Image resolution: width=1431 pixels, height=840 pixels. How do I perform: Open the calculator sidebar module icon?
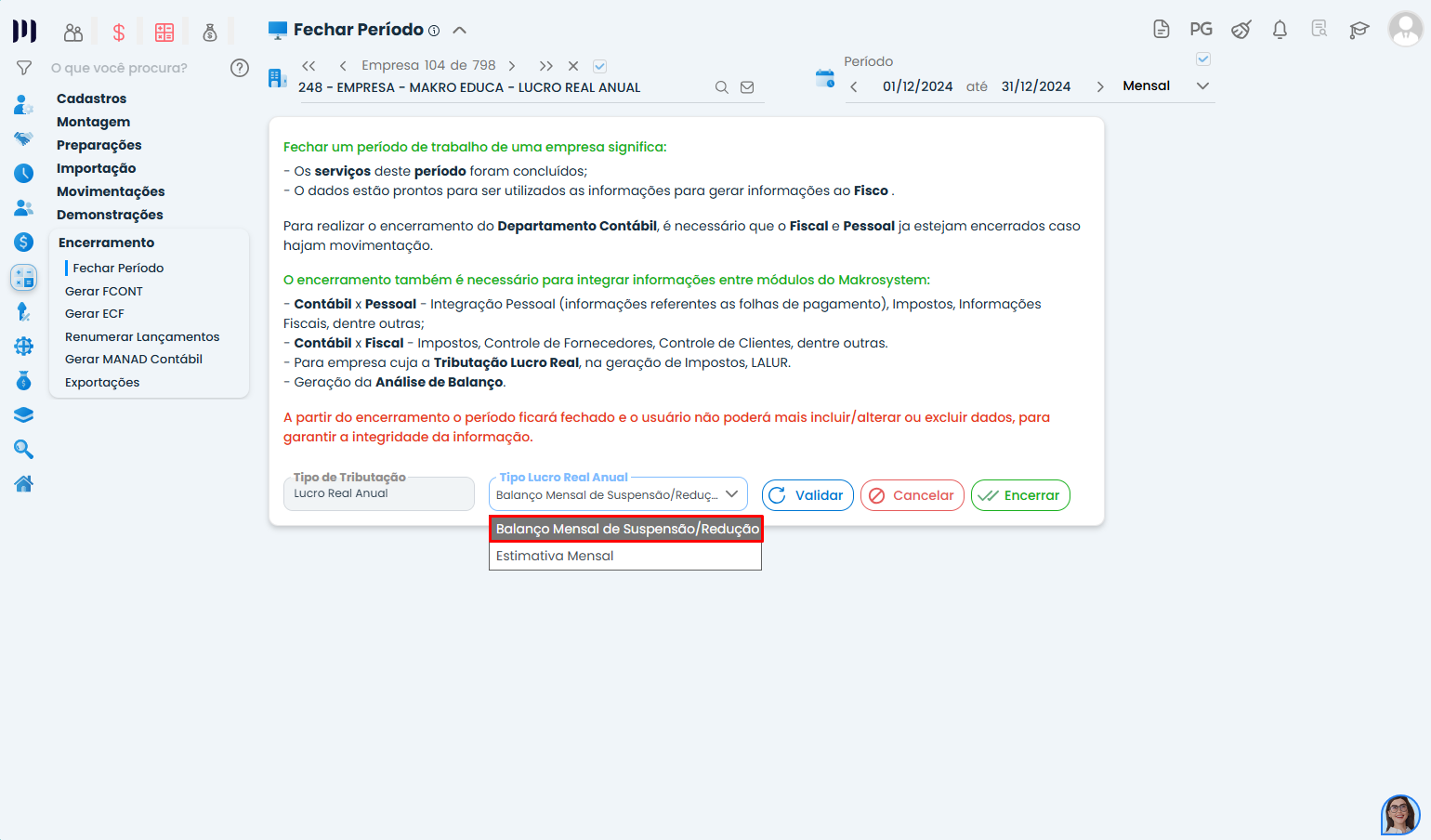pos(24,277)
